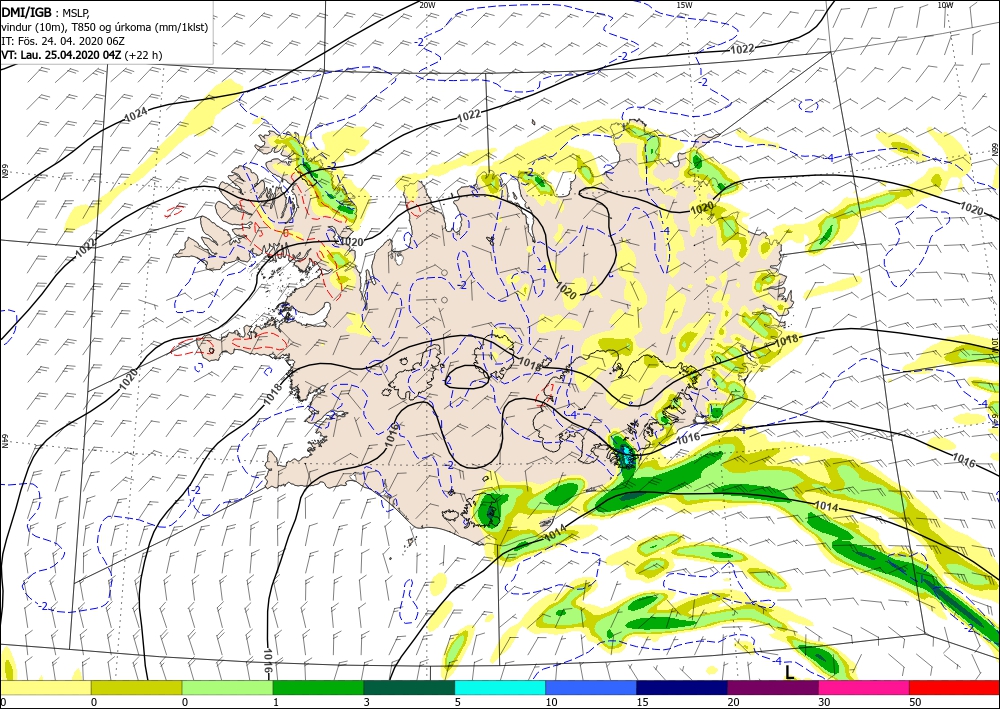Click the 'vindur (10m), T850 og úrkoma' line
Image resolution: width=1000 pixels, height=709 pixels.
point(105,27)
